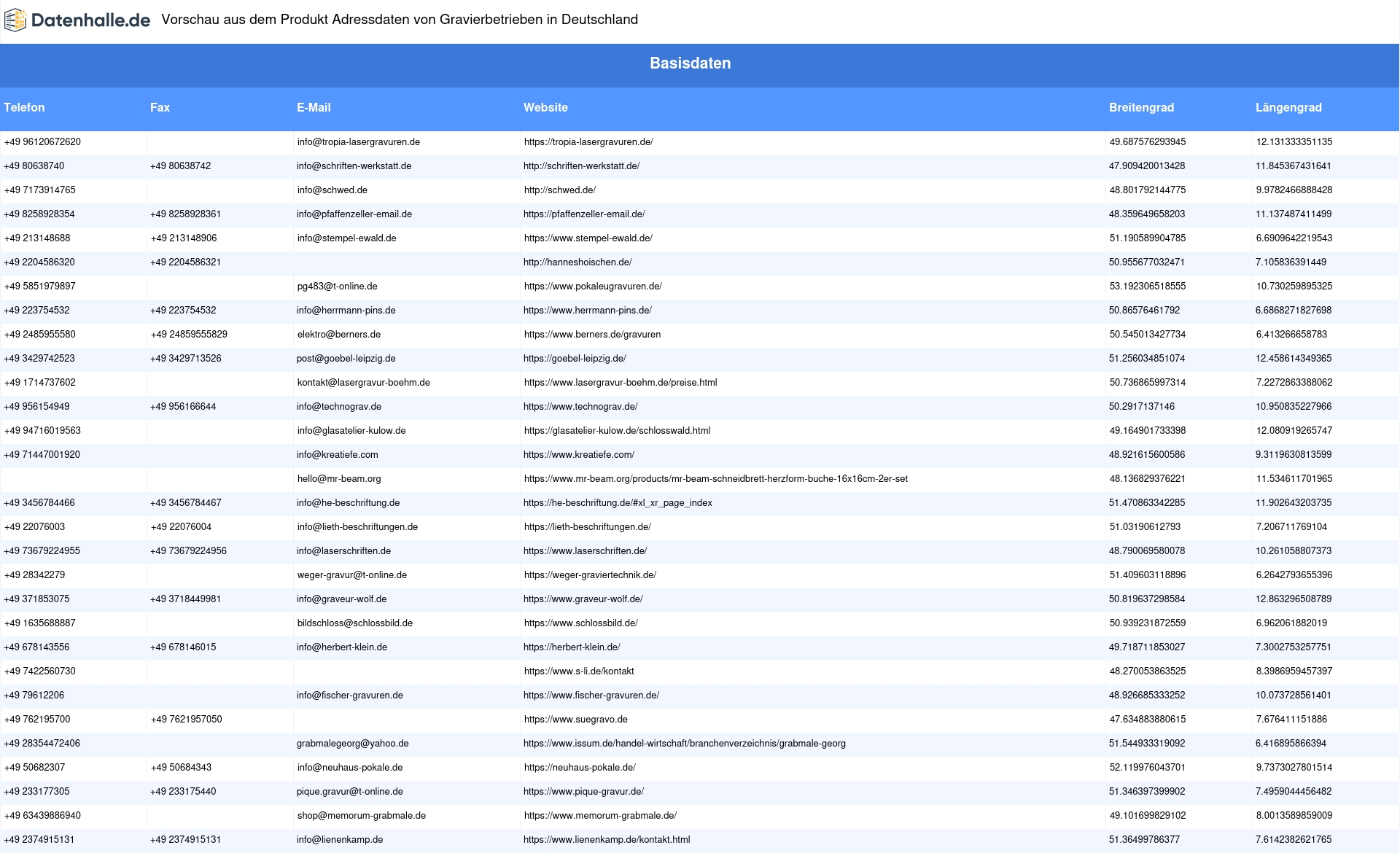Image resolution: width=1400 pixels, height=853 pixels.
Task: Open https://www.s-li.de/kontakt website entry
Action: (x=579, y=671)
